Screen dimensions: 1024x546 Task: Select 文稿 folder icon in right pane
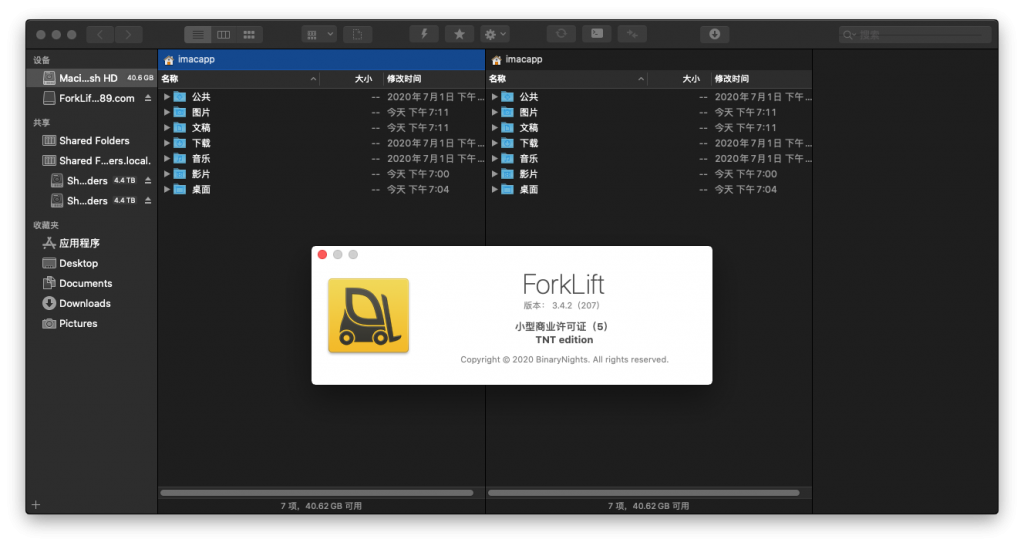pos(507,127)
